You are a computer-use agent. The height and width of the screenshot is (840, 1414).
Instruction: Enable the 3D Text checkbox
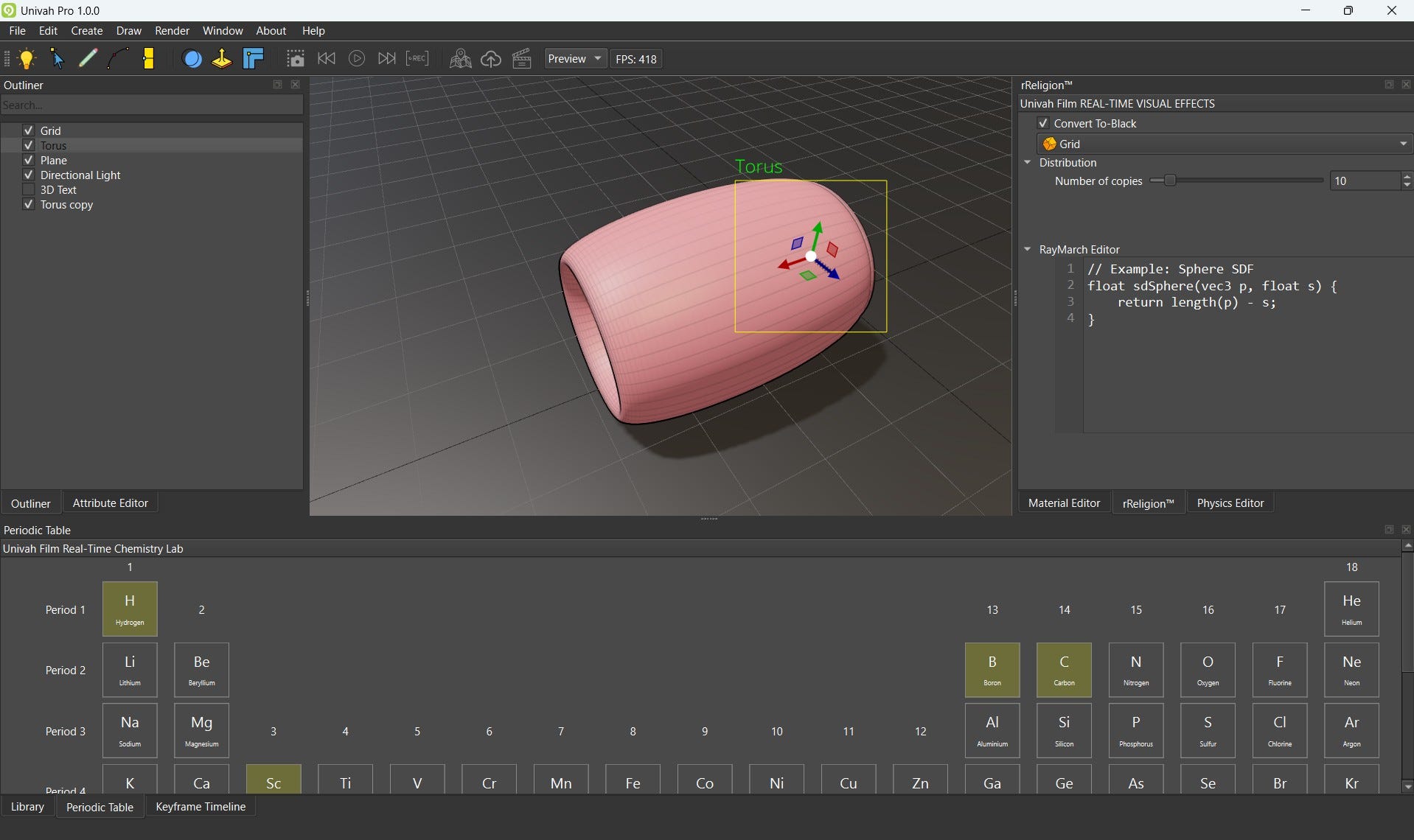click(x=29, y=189)
